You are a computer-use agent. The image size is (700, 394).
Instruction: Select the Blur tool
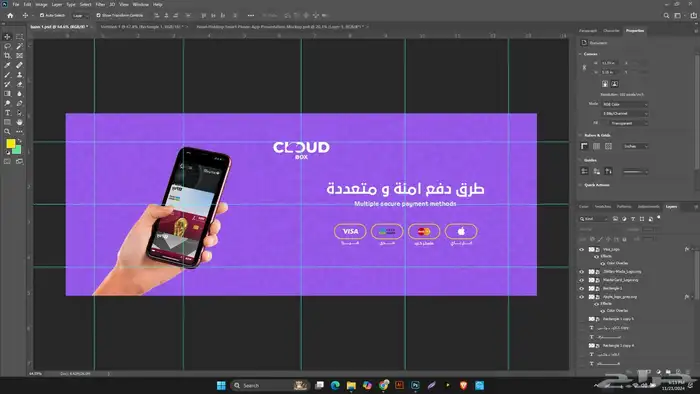(19, 94)
